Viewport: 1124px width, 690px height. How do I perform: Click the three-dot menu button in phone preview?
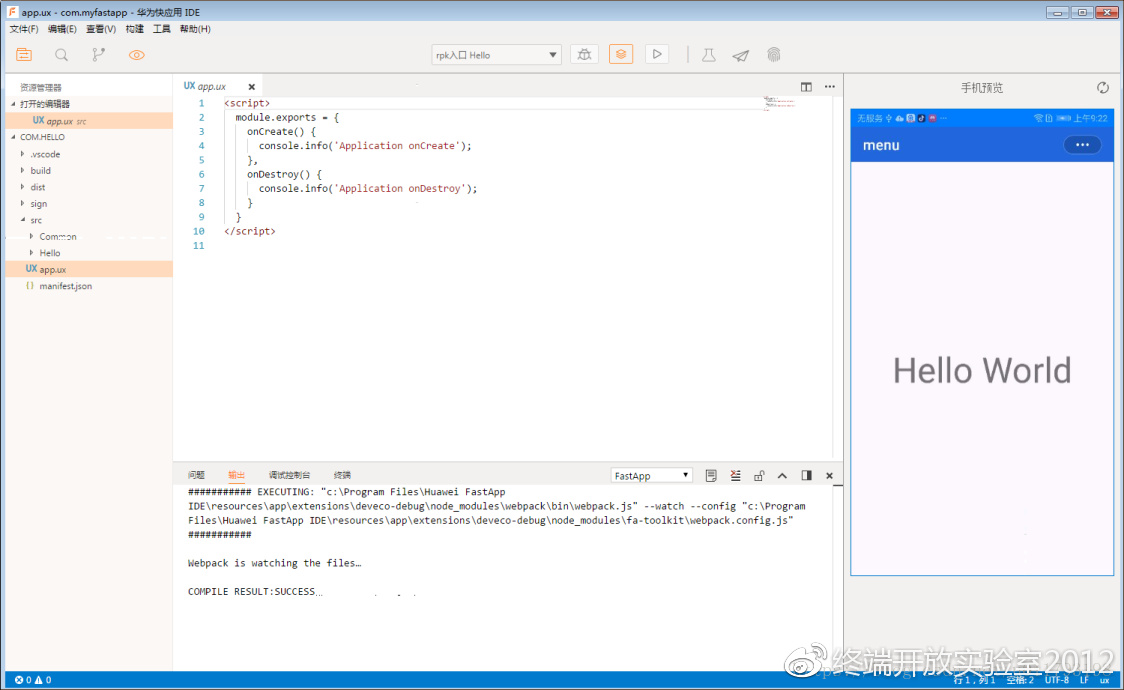tap(1081, 145)
